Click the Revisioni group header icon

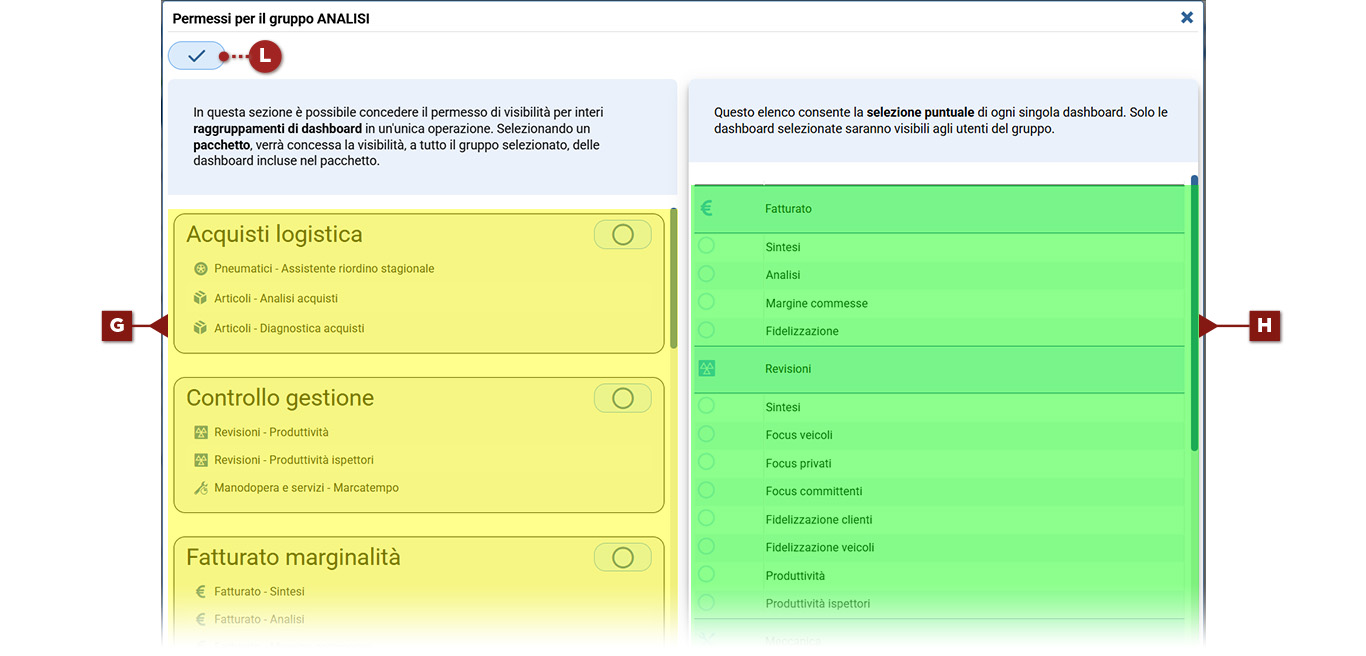coord(706,369)
